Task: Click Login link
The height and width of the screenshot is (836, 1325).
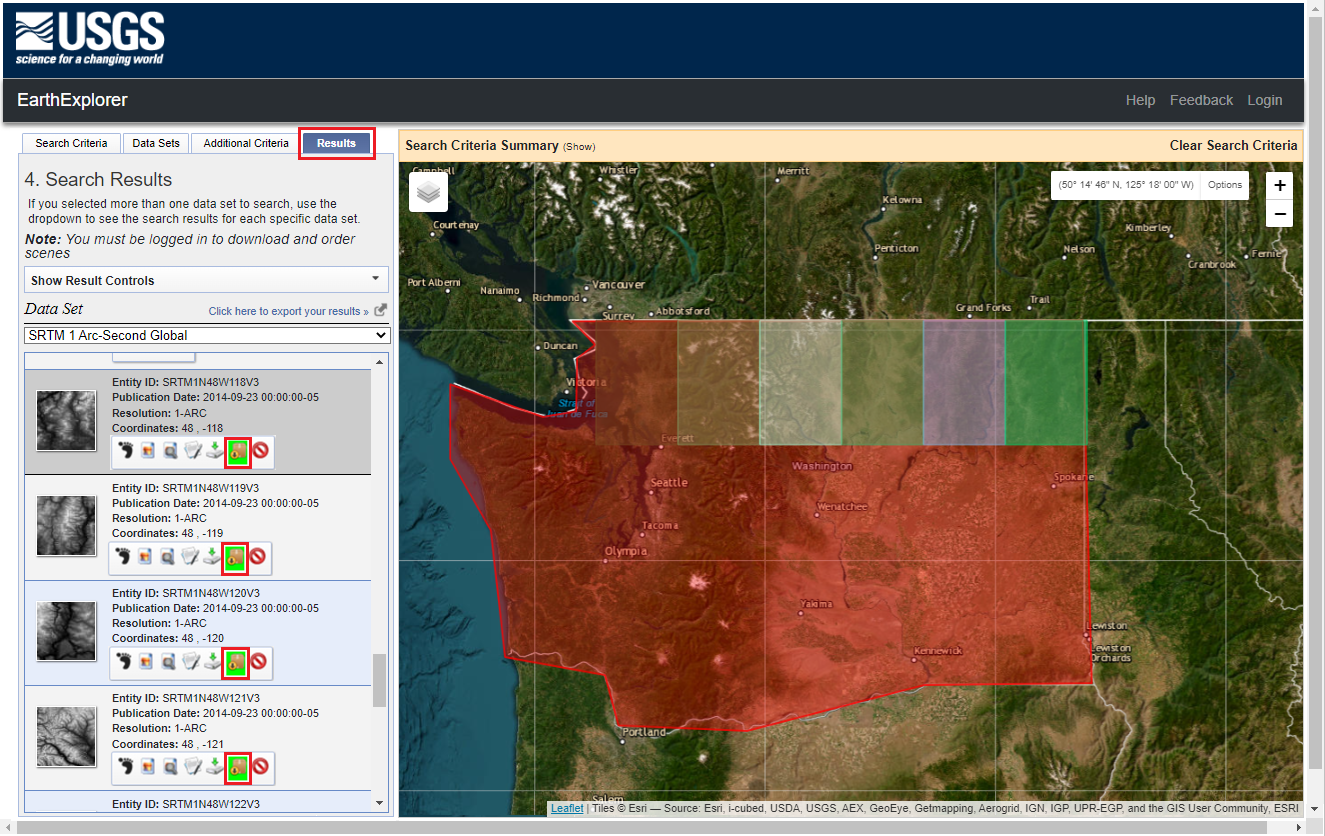Action: 1264,100
